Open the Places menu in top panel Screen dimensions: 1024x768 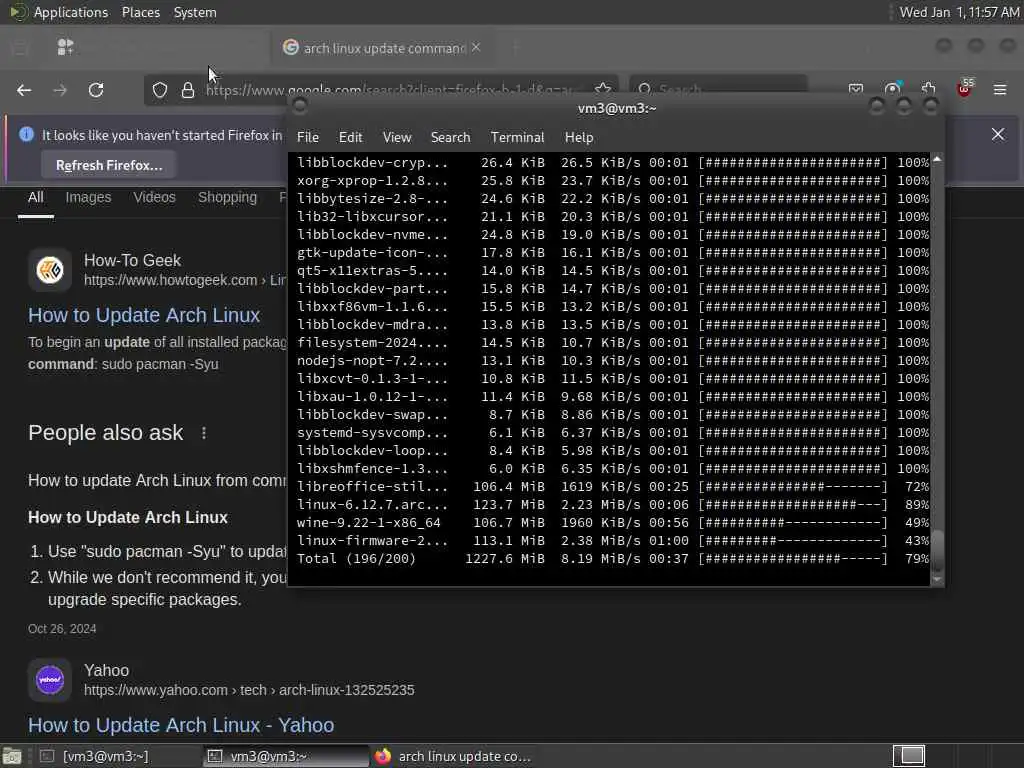pos(141,12)
